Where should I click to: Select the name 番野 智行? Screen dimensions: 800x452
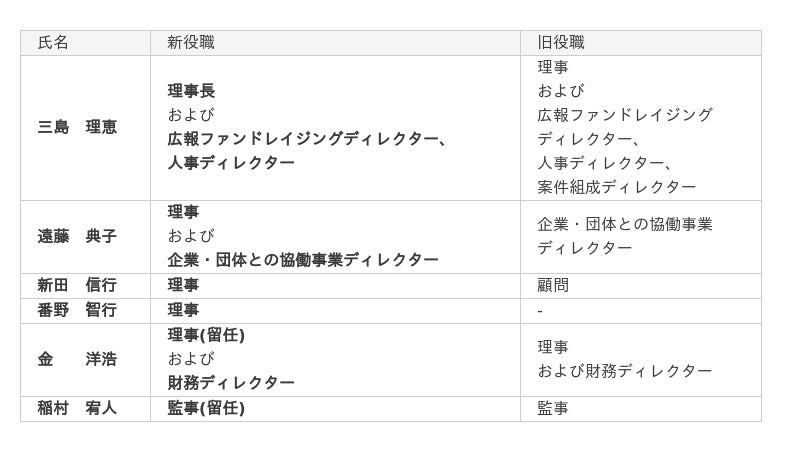pos(77,310)
